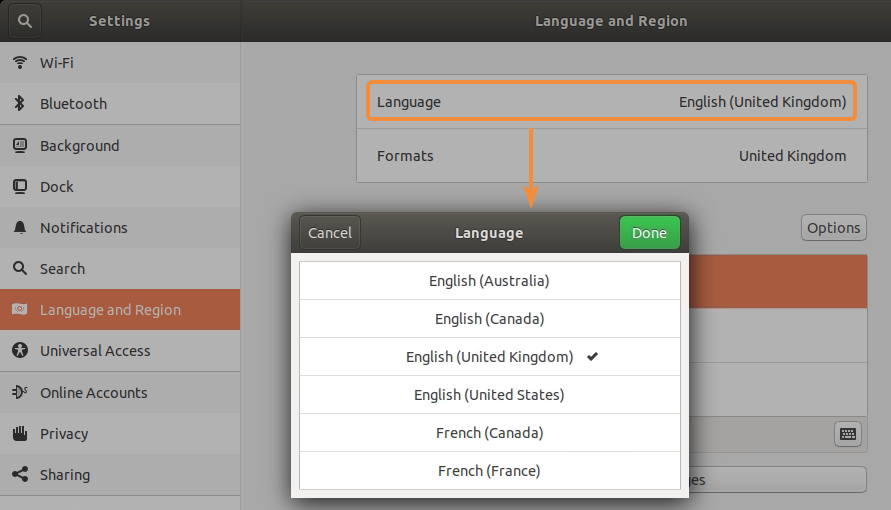This screenshot has width=891, height=510.
Task: Click the Background monitor icon
Action: 20,145
